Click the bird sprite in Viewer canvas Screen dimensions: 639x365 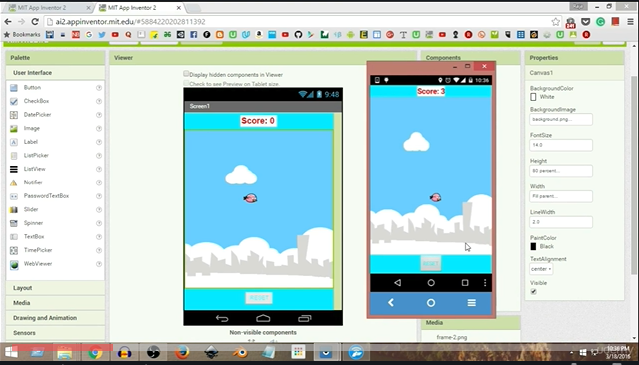pos(250,198)
